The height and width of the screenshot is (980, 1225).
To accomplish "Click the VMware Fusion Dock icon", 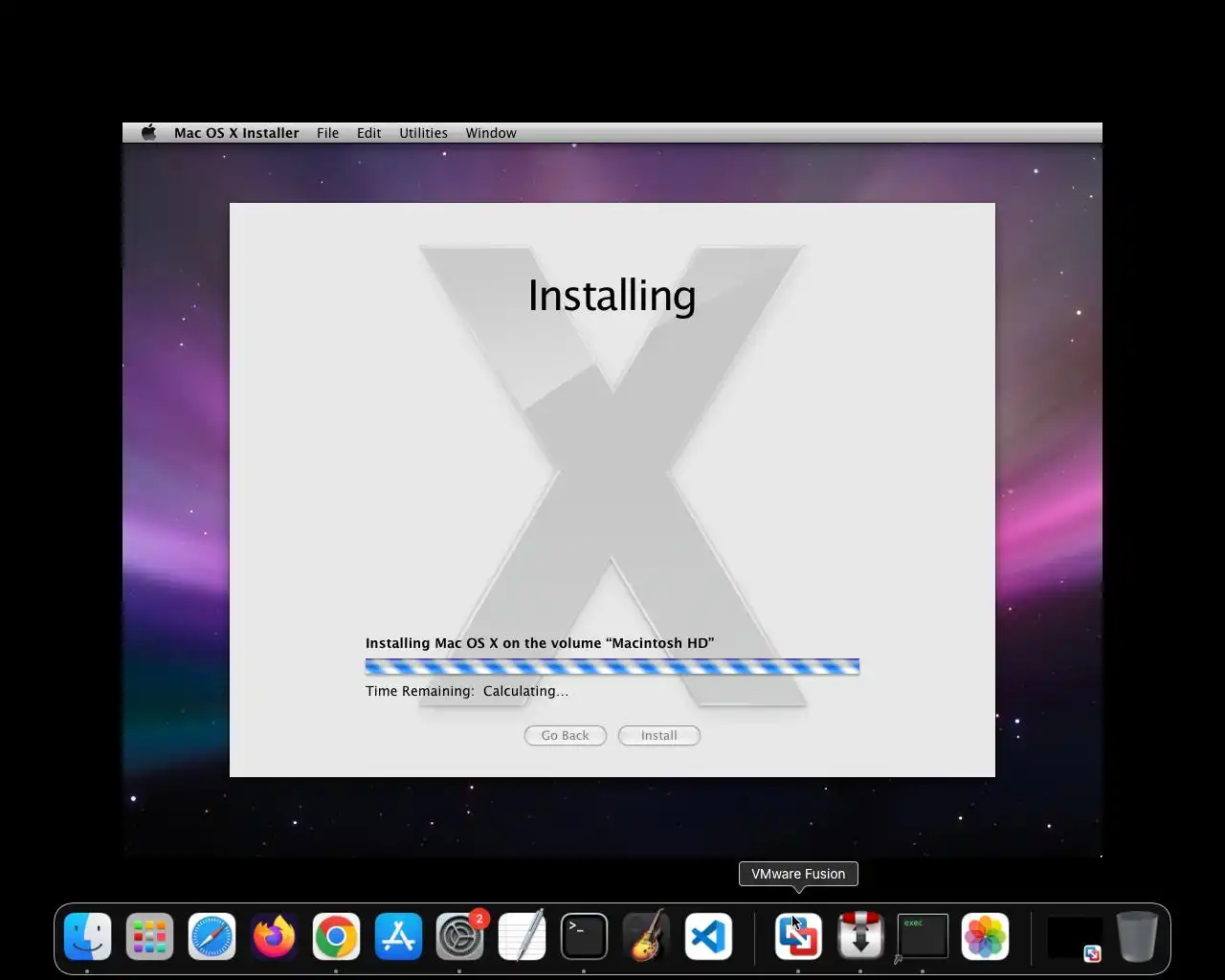I will pos(798,936).
